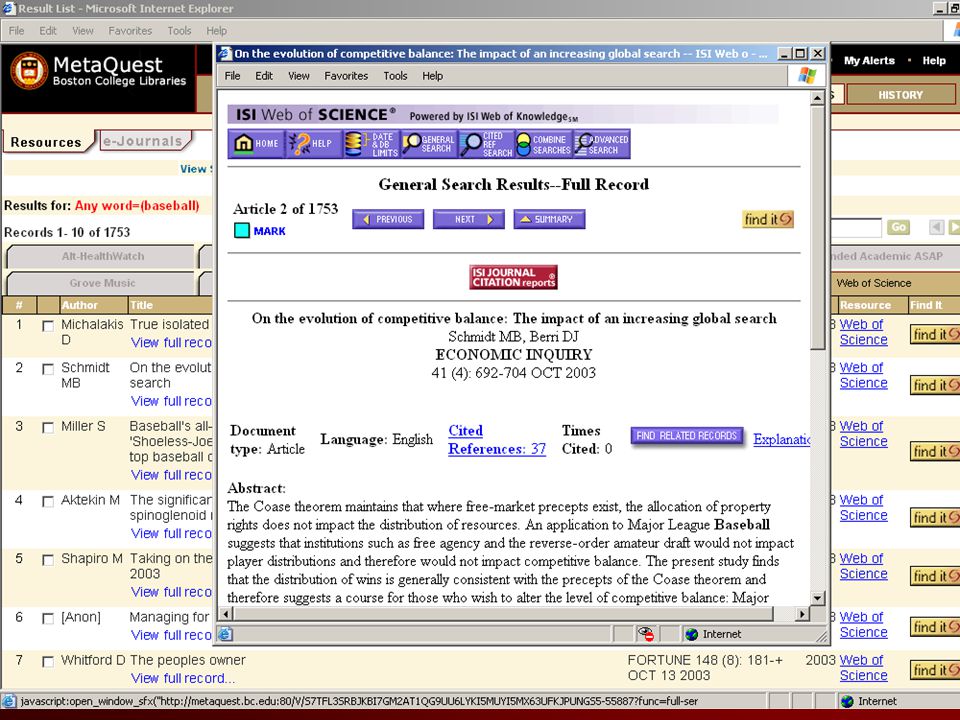Open the File menu in the popup window

coord(233,76)
